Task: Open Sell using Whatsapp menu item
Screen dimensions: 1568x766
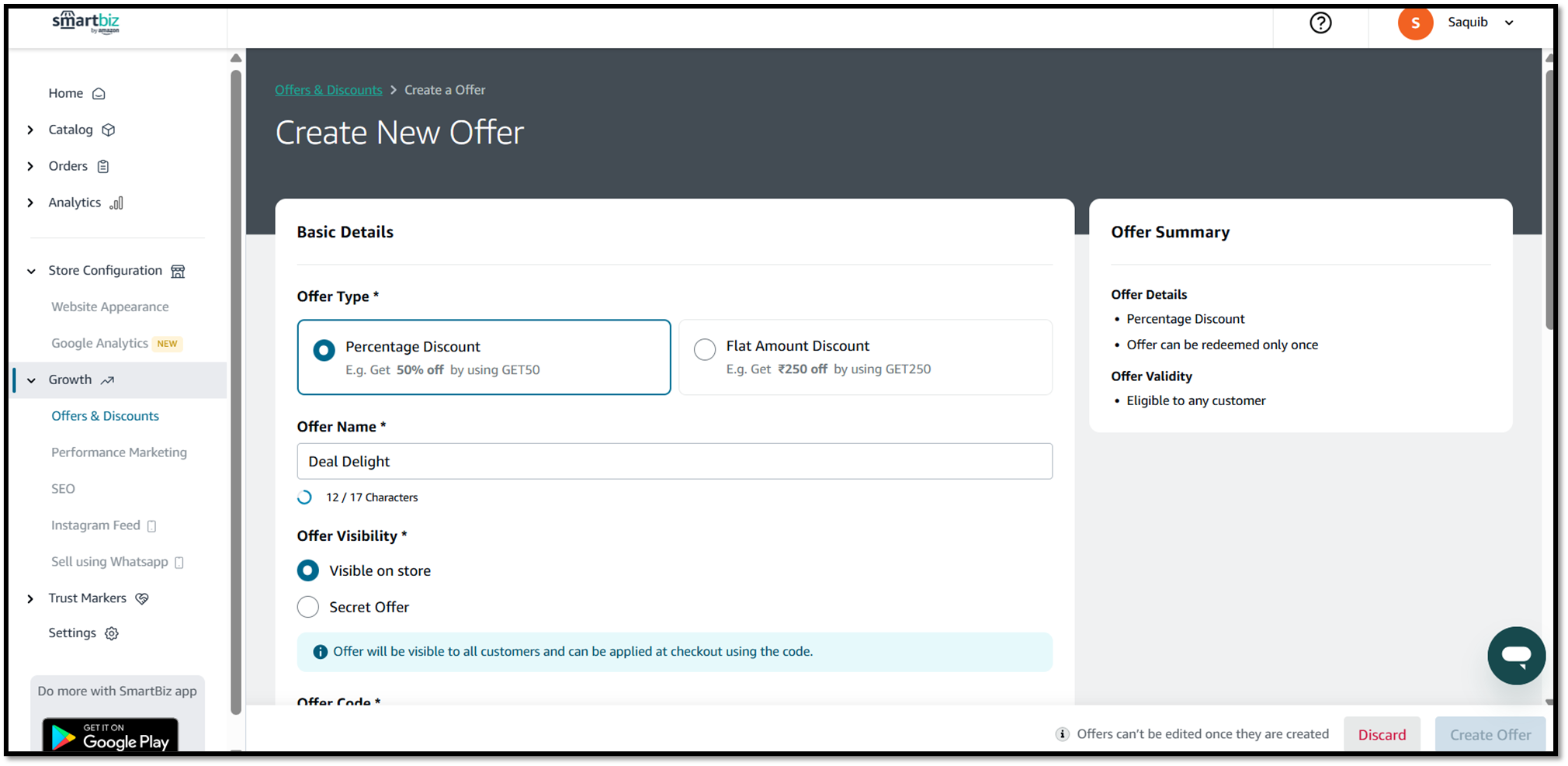Action: [109, 562]
